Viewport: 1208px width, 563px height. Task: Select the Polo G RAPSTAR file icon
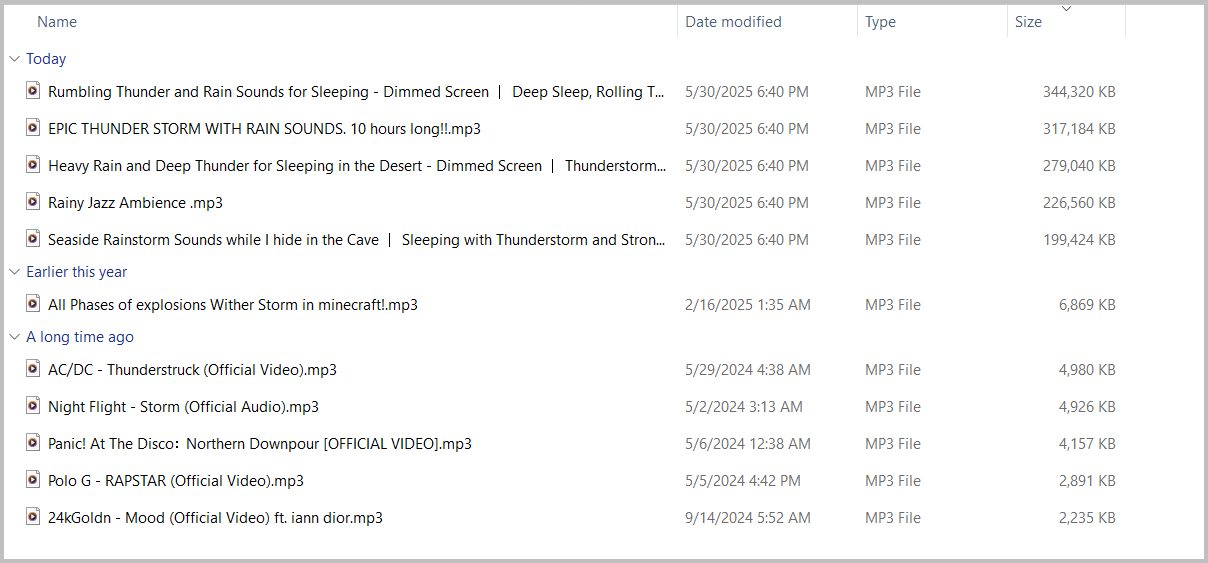point(33,481)
